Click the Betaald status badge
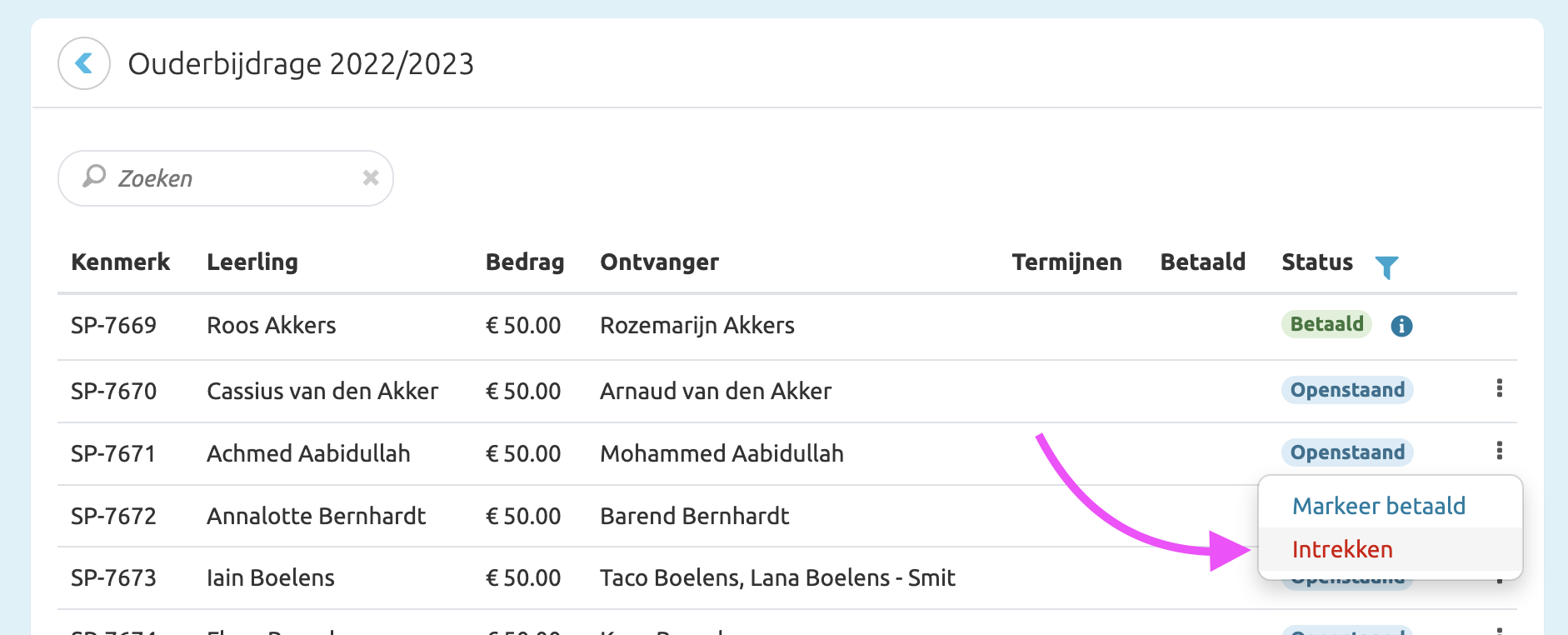This screenshot has height=635, width=1568. pyautogui.click(x=1326, y=324)
